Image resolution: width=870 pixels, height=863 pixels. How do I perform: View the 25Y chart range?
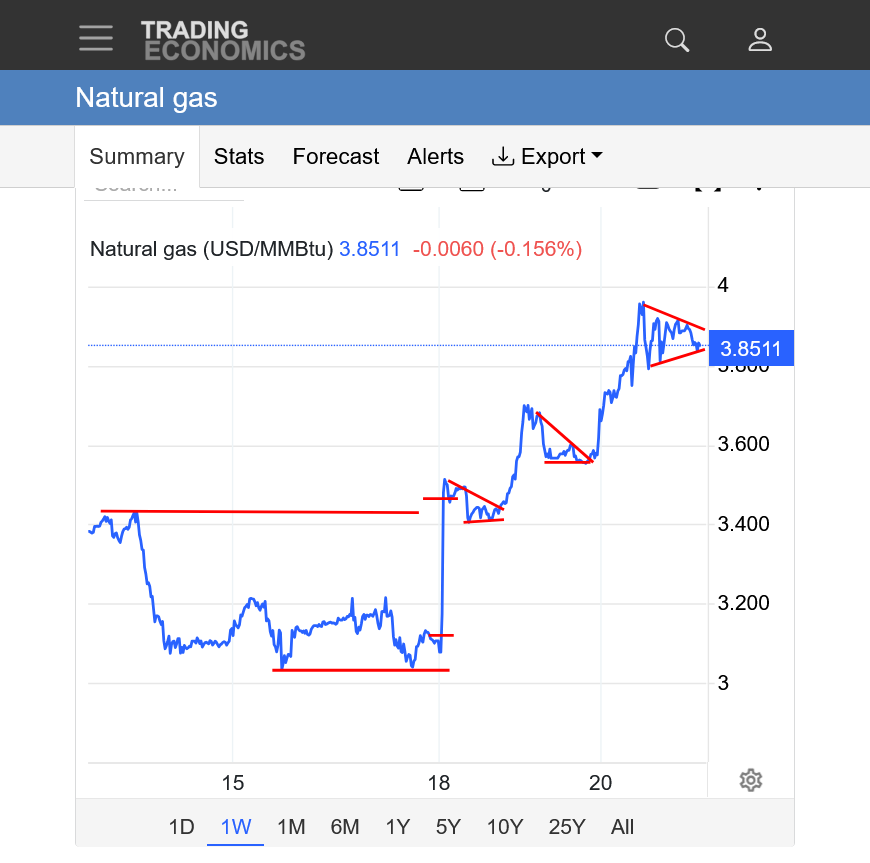pyautogui.click(x=567, y=827)
